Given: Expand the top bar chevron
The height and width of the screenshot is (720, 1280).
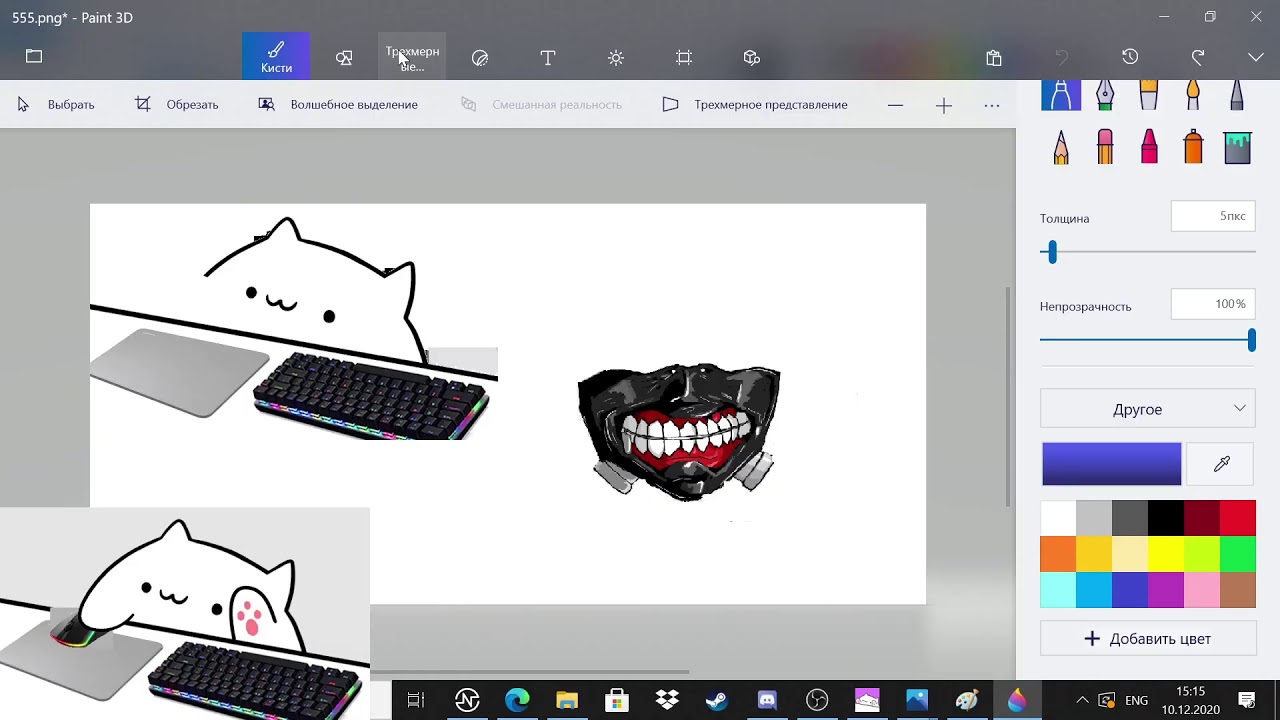Looking at the screenshot, I should [x=1256, y=57].
